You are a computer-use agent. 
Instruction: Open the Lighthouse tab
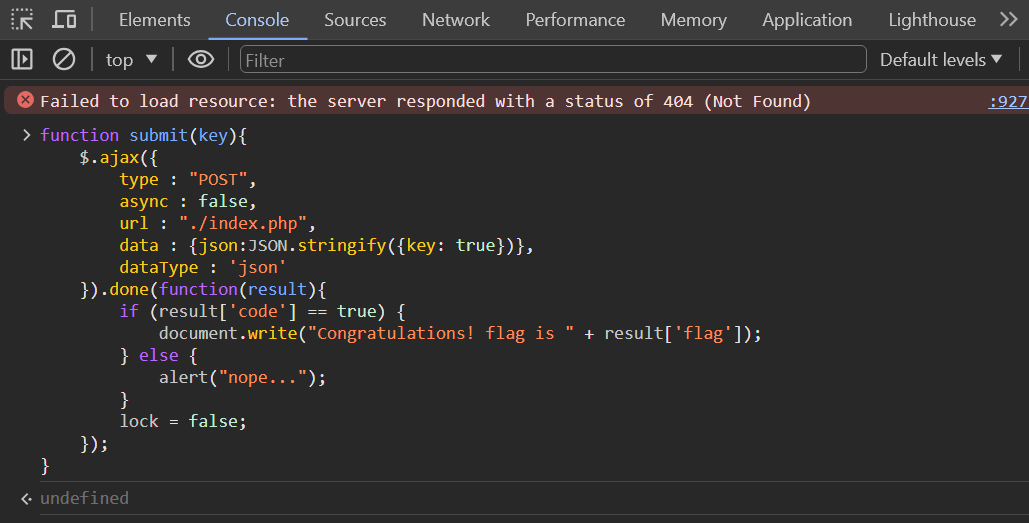pos(932,20)
